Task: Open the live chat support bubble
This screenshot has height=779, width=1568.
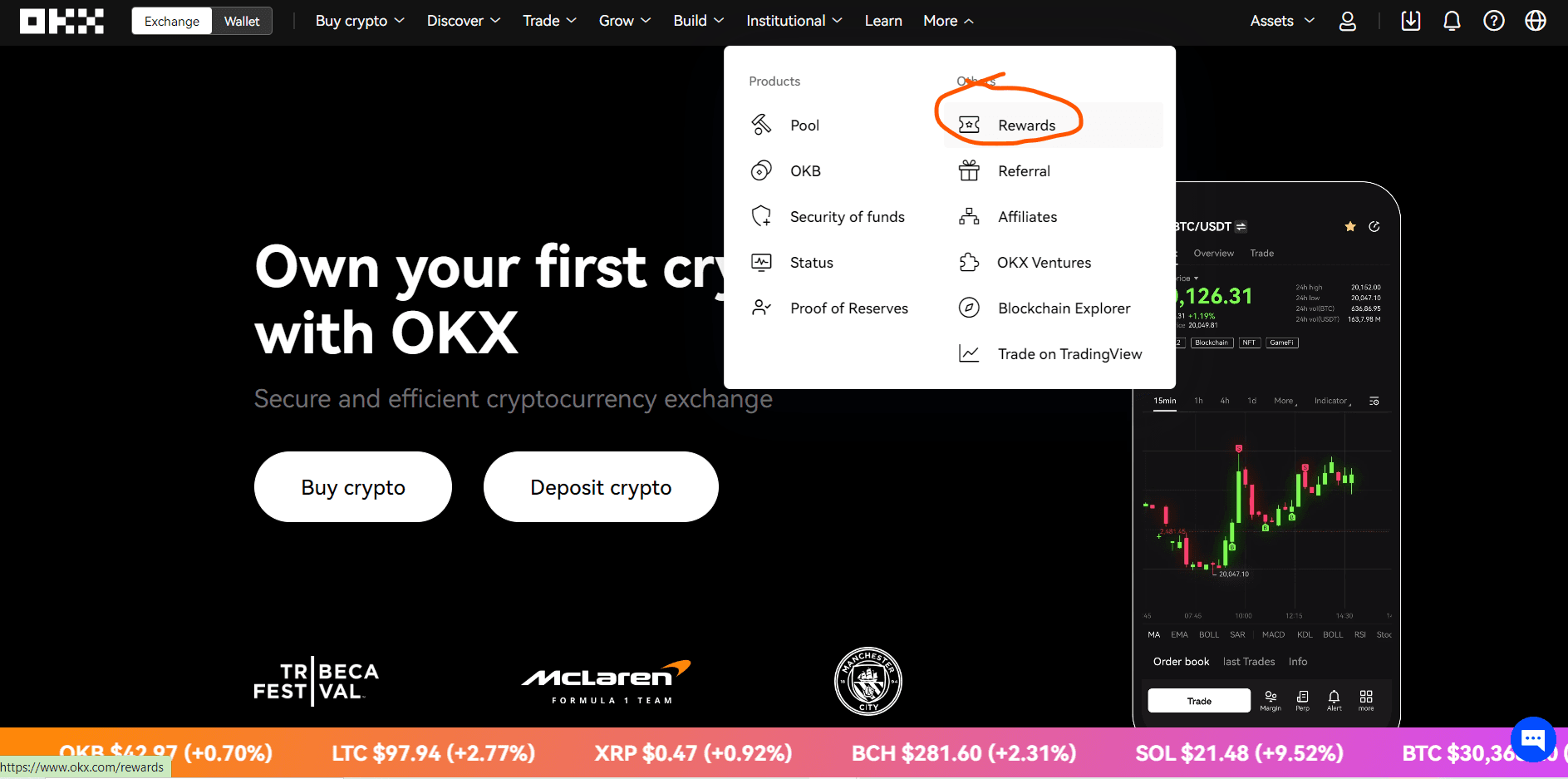Action: [1533, 739]
